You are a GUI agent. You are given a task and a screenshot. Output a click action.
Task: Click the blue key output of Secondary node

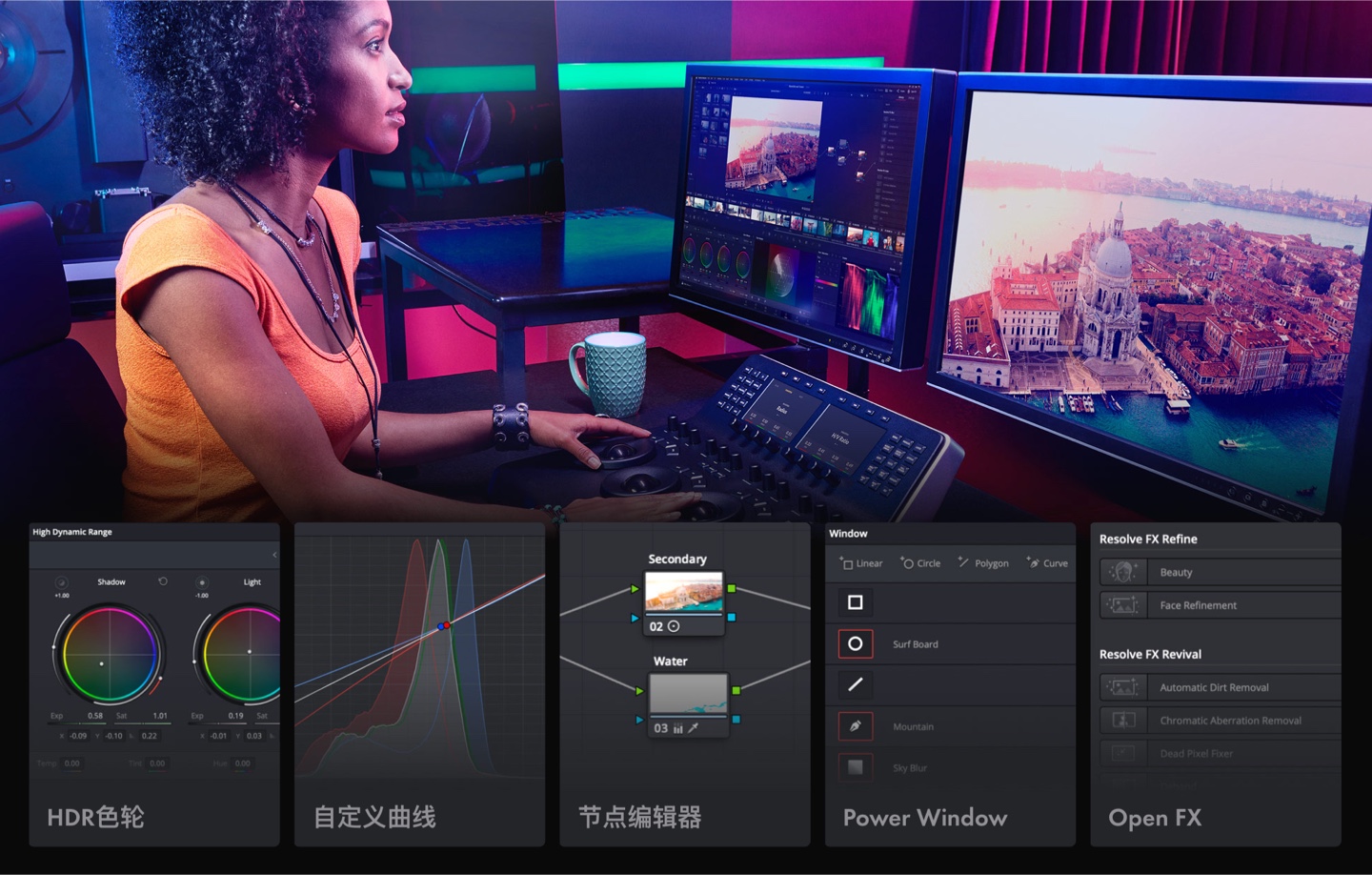[731, 618]
